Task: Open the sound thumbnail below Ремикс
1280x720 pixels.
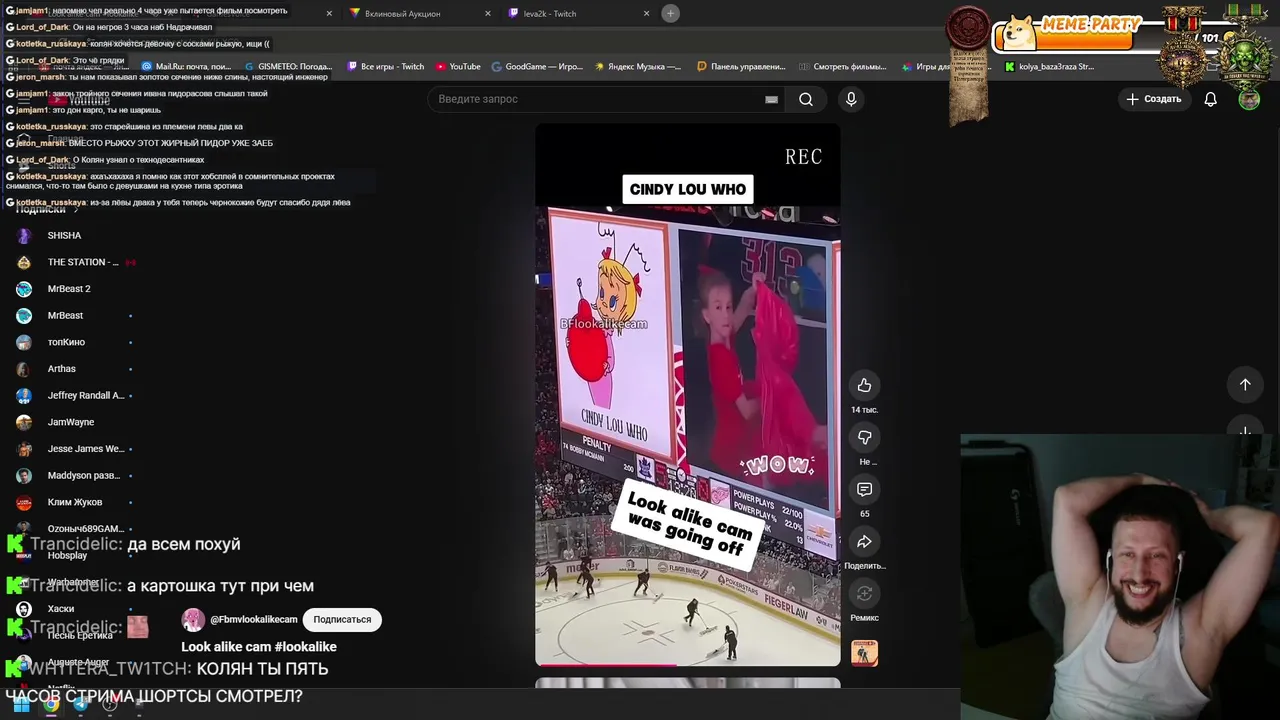Action: pos(864,653)
